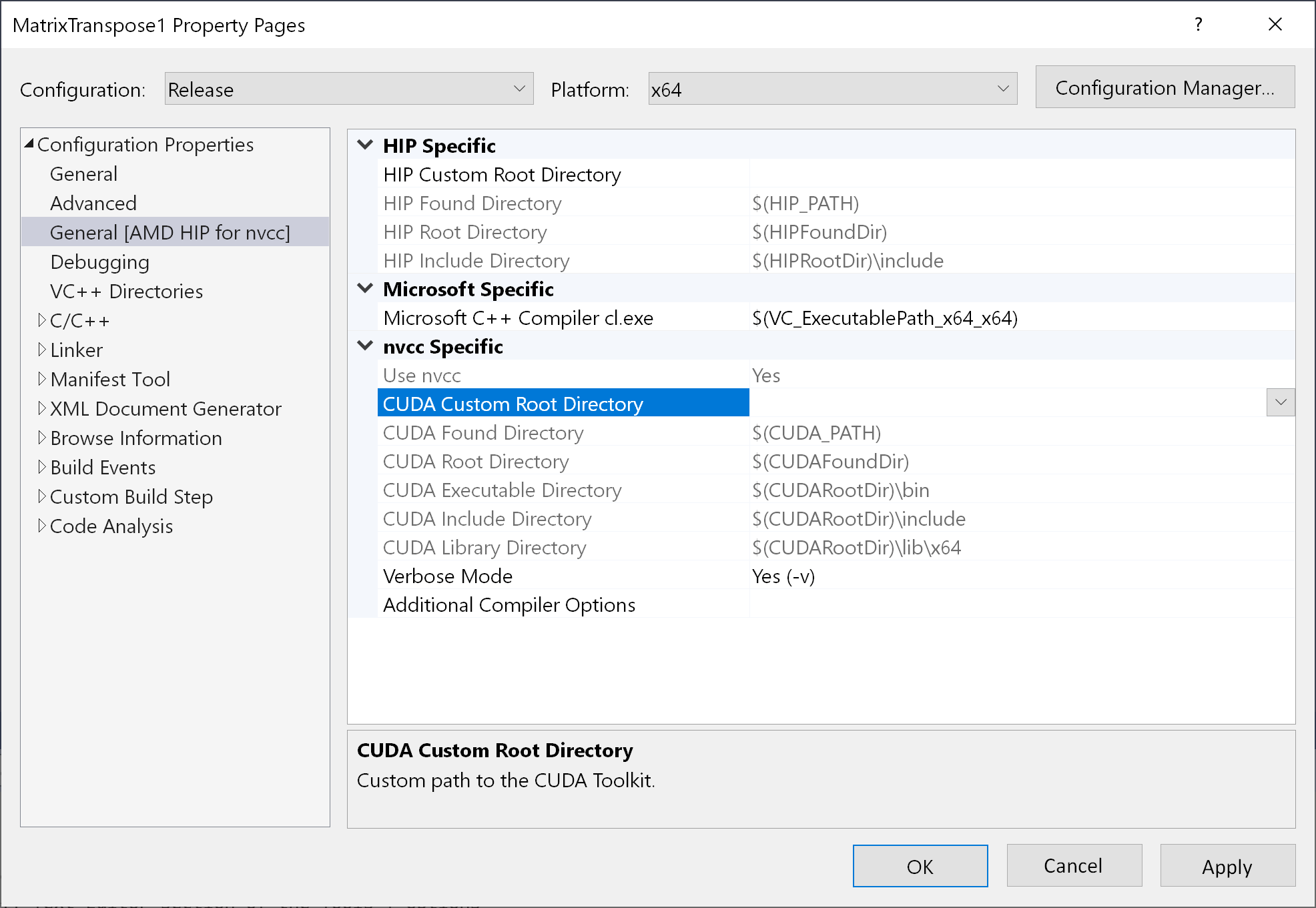The width and height of the screenshot is (1316, 908).
Task: Collapse the Configuration Properties root node
Action: 29,143
